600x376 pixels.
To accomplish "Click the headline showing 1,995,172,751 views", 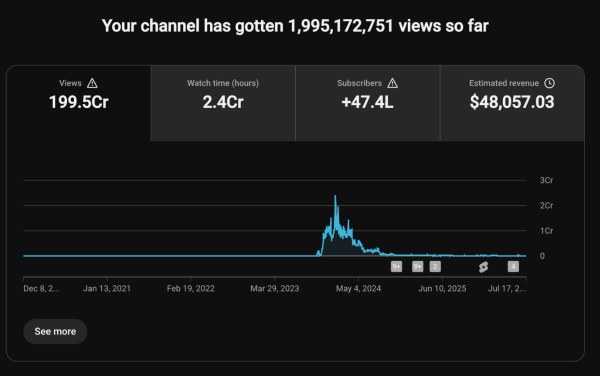I will [295, 26].
